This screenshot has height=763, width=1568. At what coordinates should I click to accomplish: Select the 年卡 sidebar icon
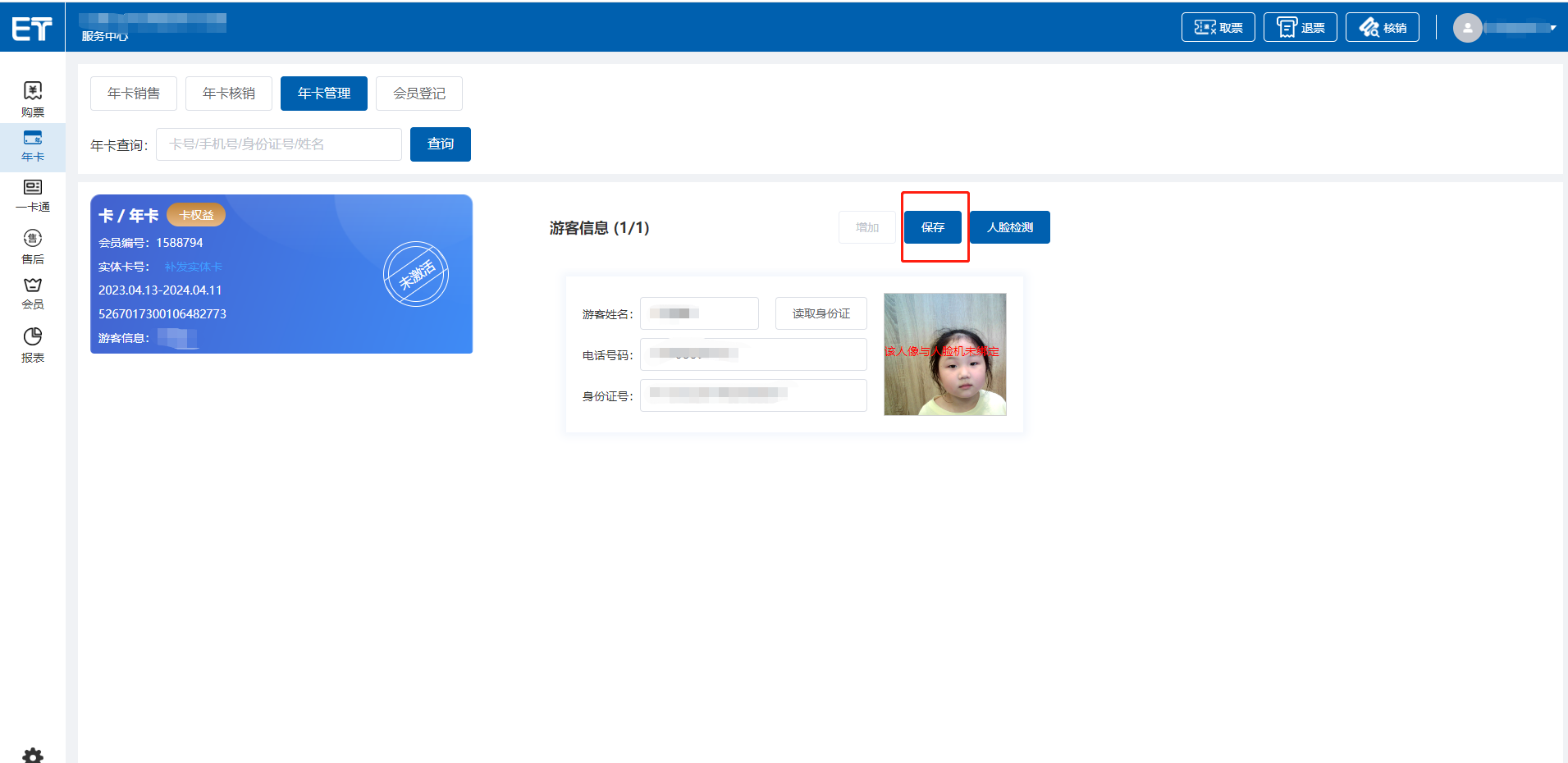click(33, 145)
